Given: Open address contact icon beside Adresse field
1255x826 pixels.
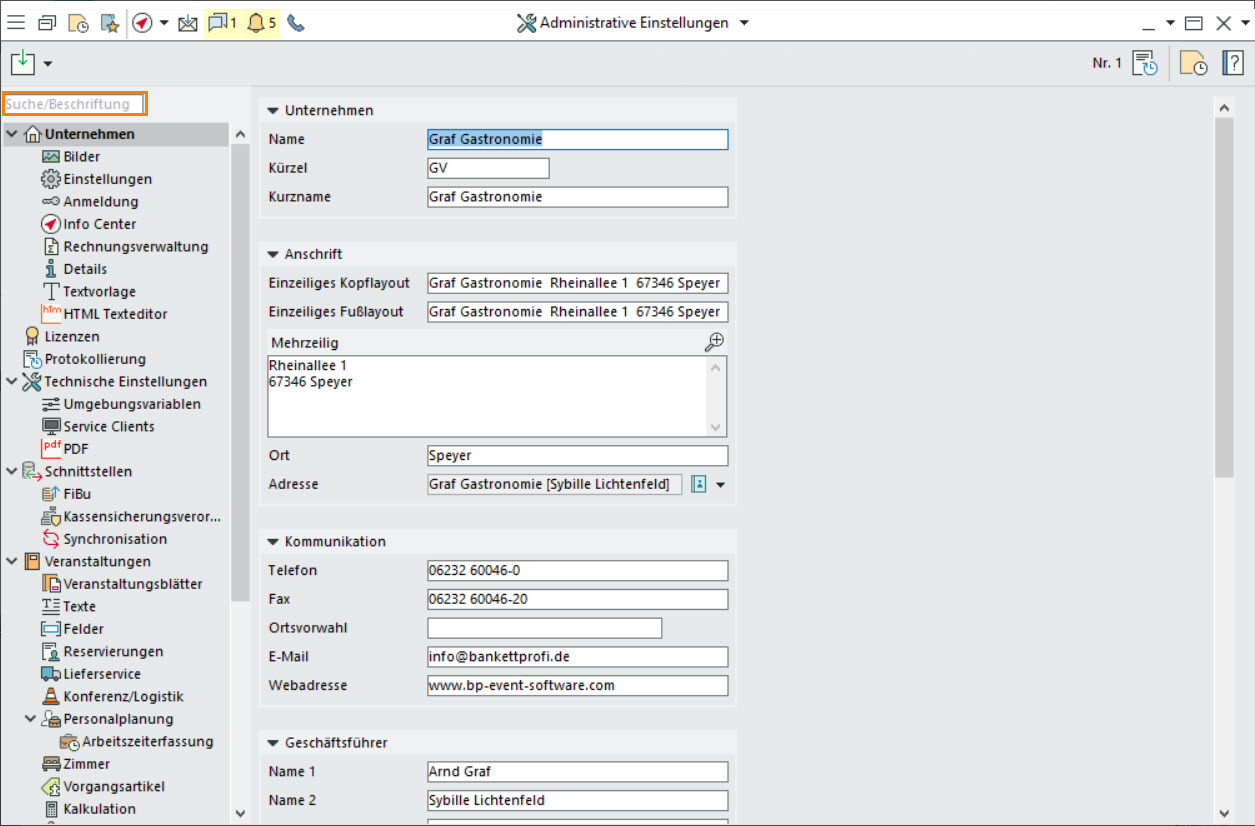Looking at the screenshot, I should click(699, 484).
